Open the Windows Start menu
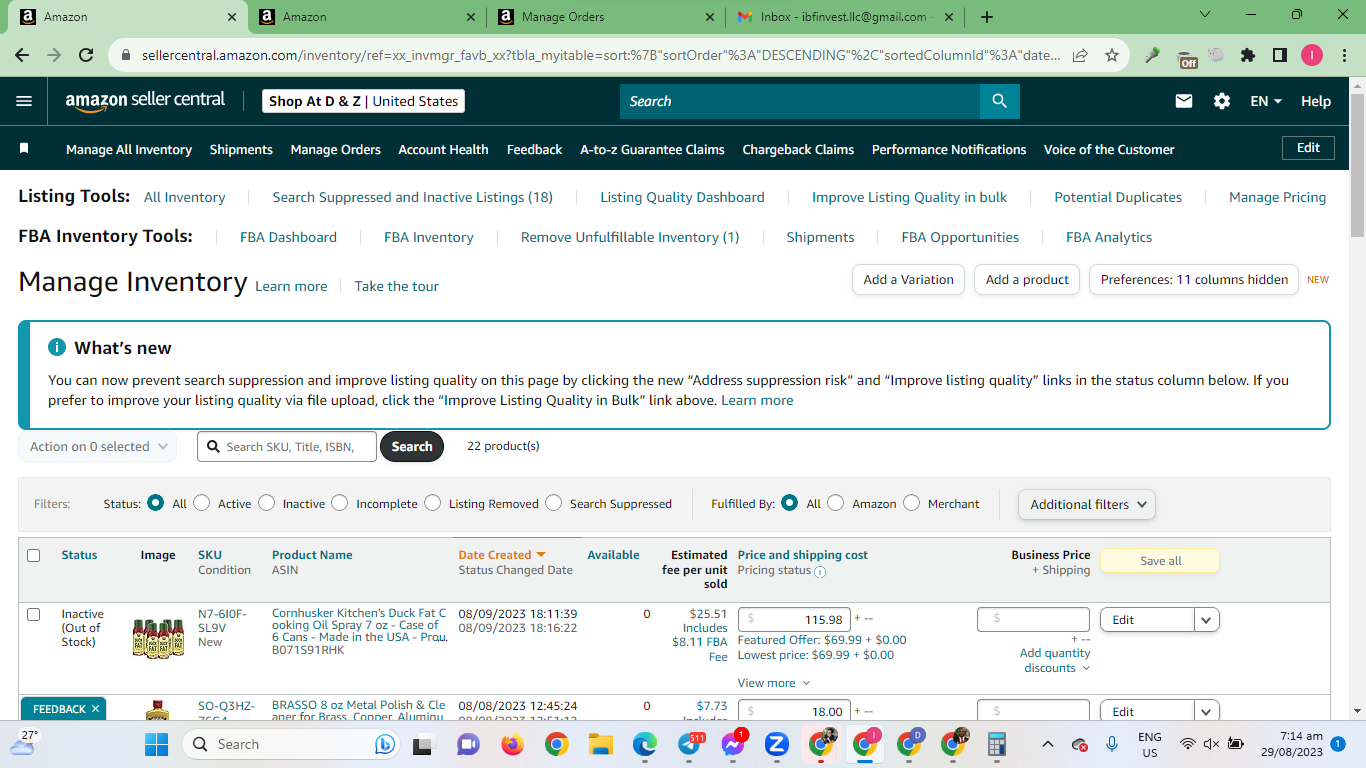The height and width of the screenshot is (768, 1366). 157,744
